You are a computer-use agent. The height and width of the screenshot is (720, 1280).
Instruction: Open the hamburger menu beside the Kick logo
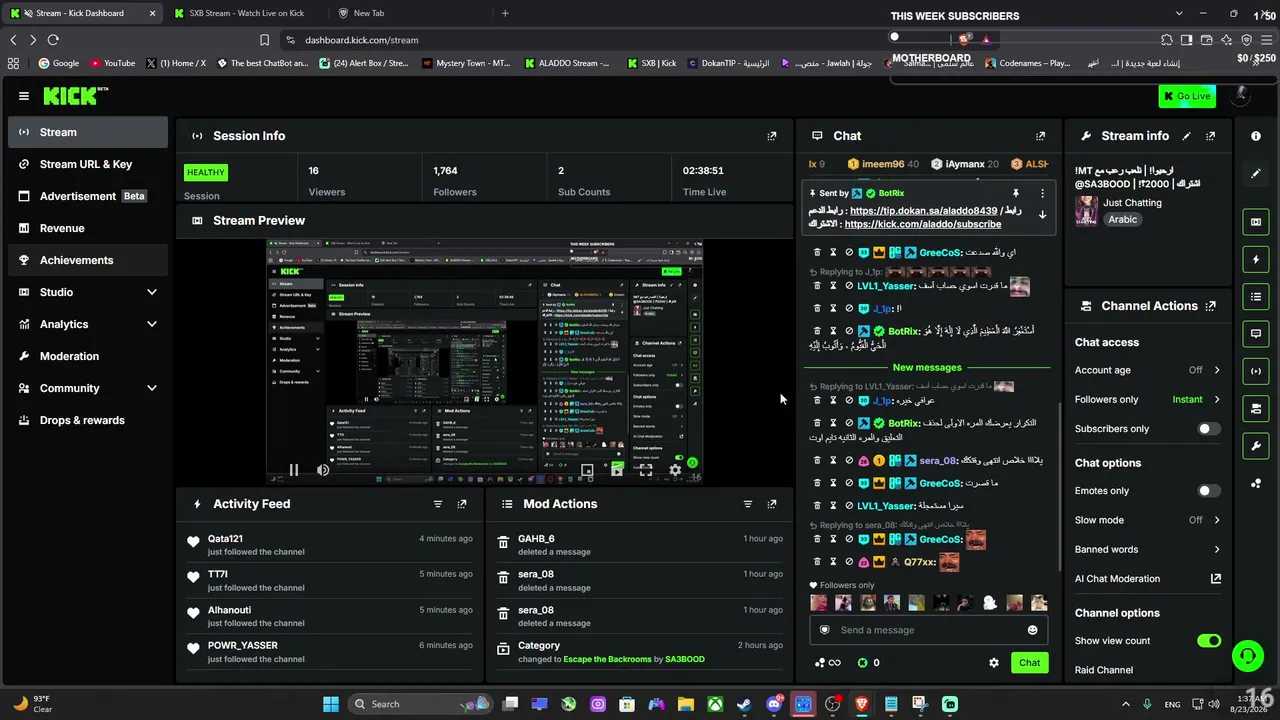click(24, 96)
